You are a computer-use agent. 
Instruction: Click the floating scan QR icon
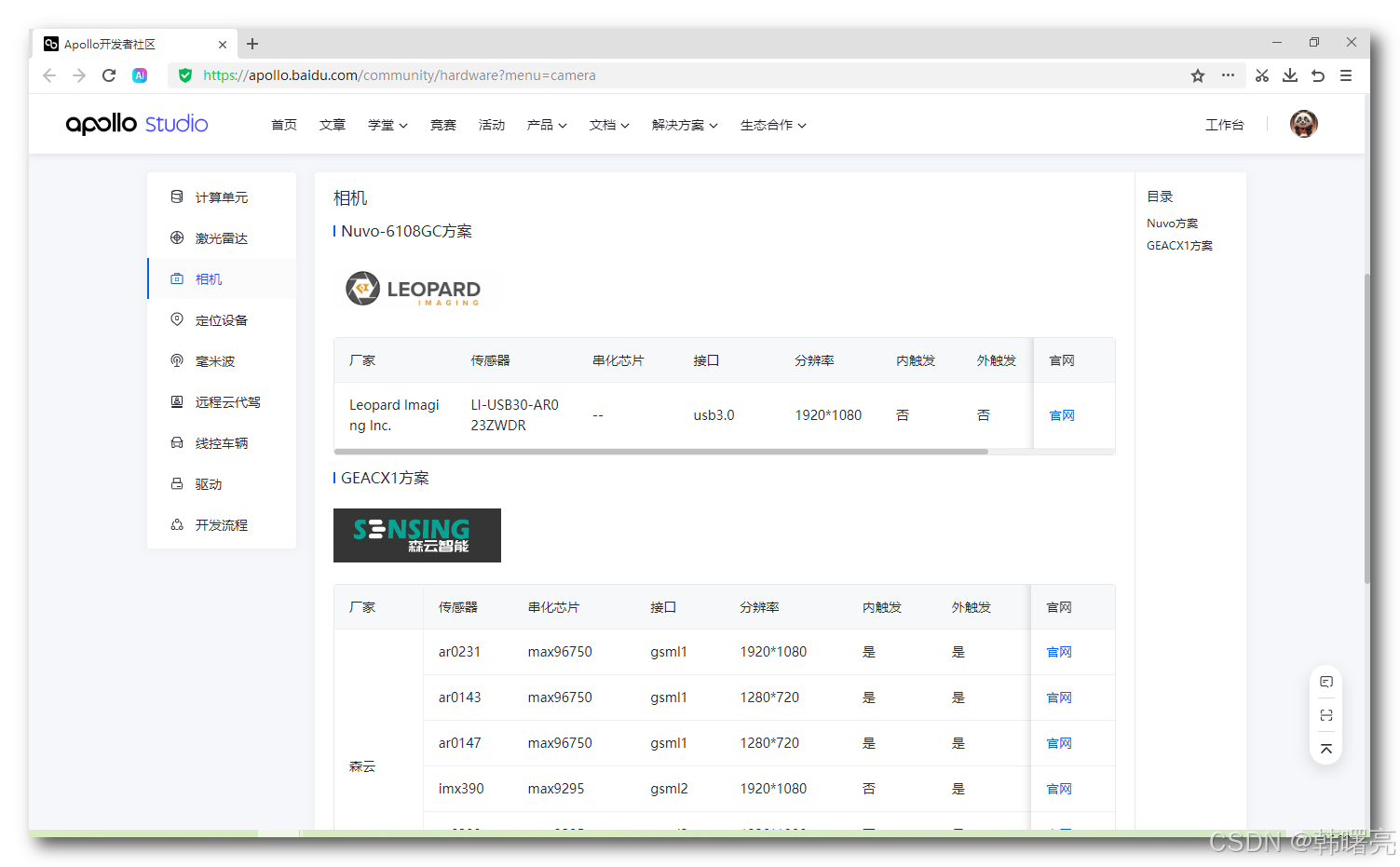point(1326,715)
